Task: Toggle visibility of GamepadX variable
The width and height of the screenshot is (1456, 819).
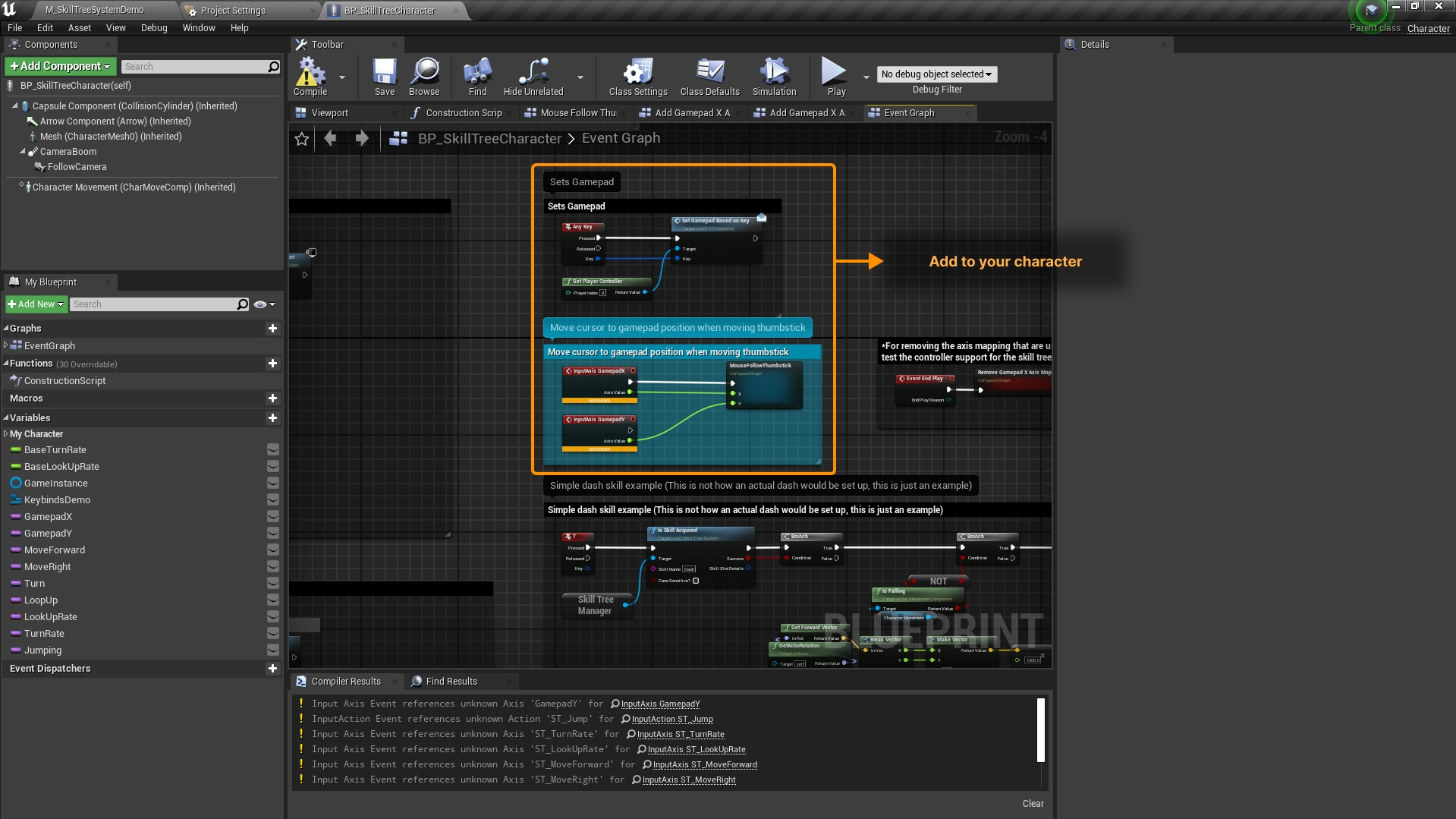Action: 273,517
